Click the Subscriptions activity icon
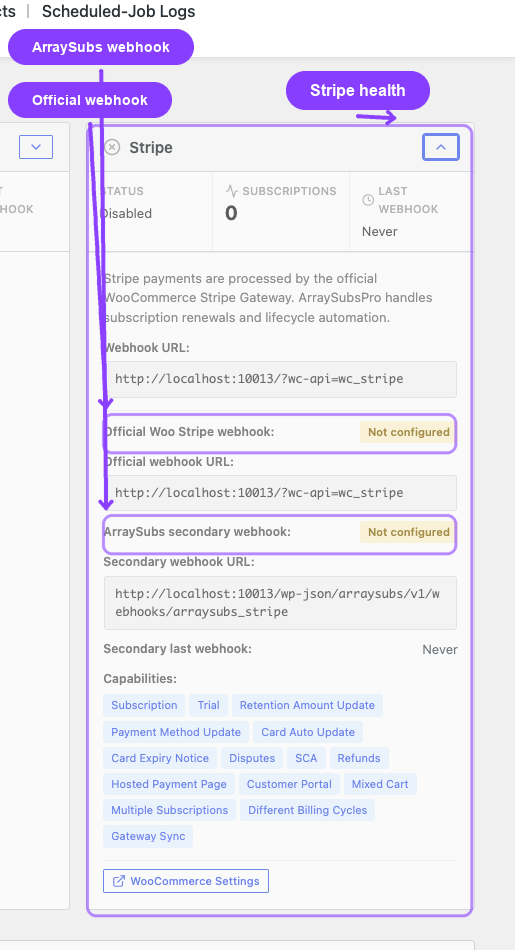 231,191
